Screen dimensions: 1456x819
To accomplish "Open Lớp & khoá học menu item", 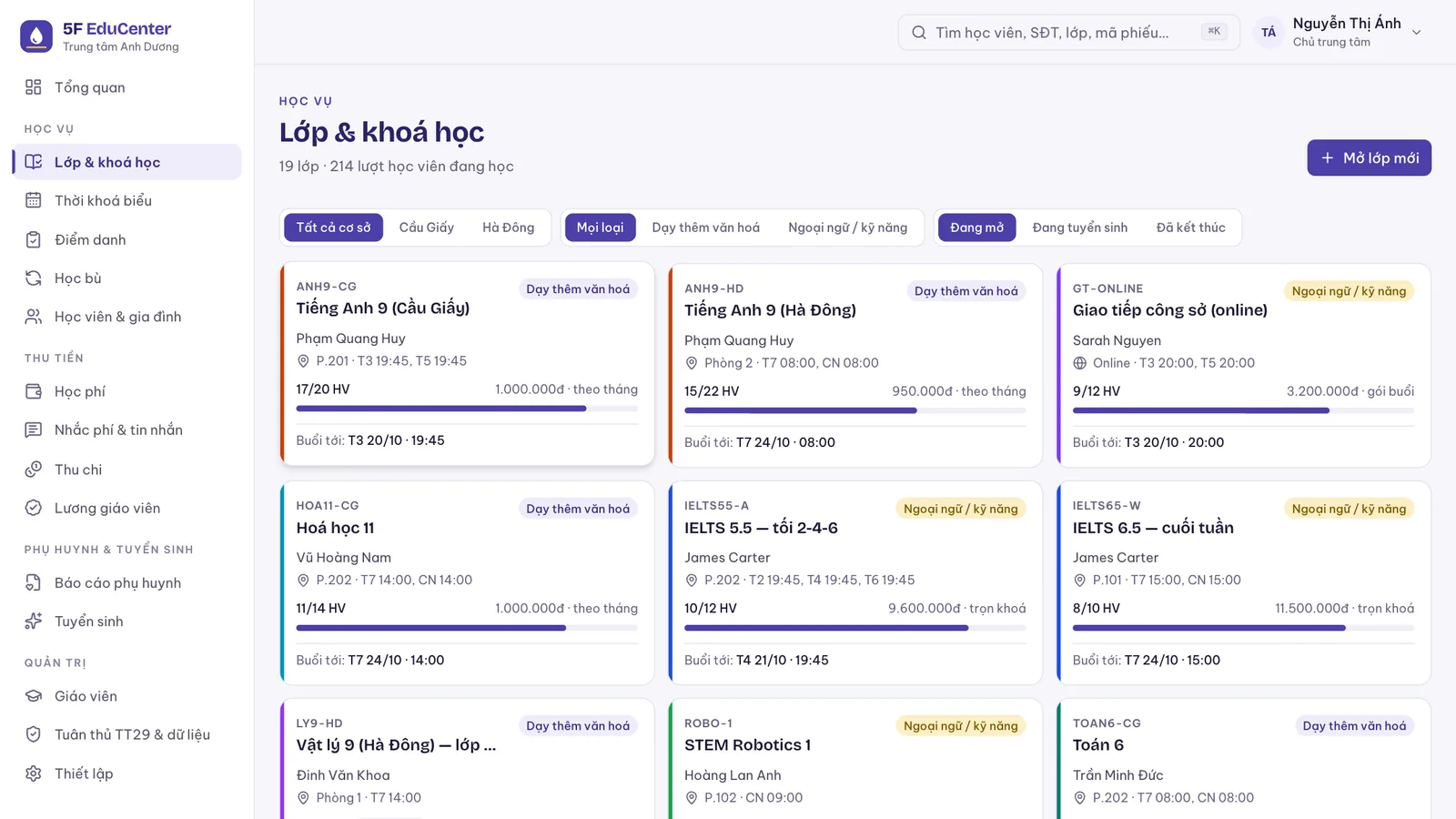I will (127, 162).
